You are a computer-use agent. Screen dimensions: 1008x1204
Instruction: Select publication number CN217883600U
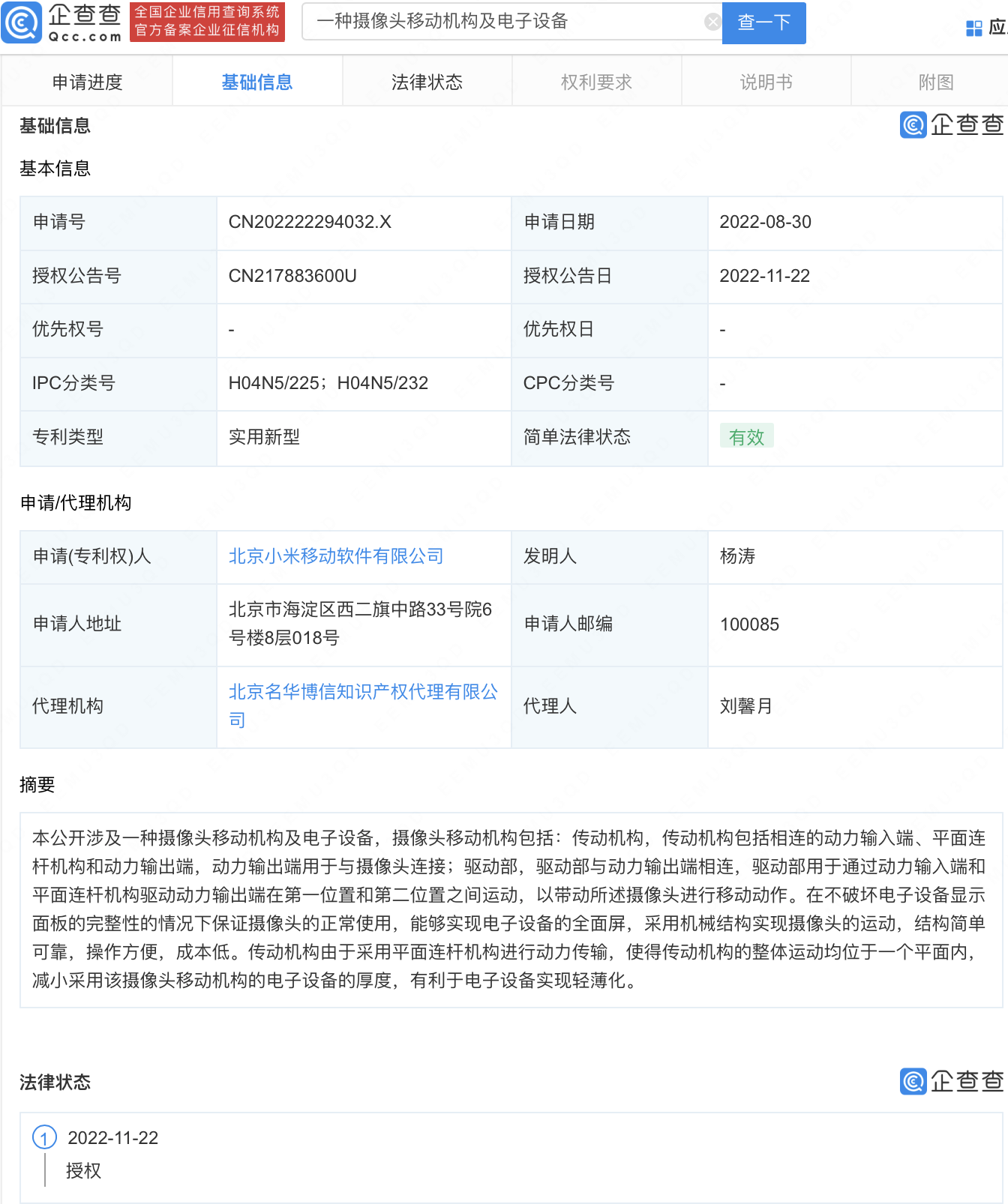pos(292,276)
